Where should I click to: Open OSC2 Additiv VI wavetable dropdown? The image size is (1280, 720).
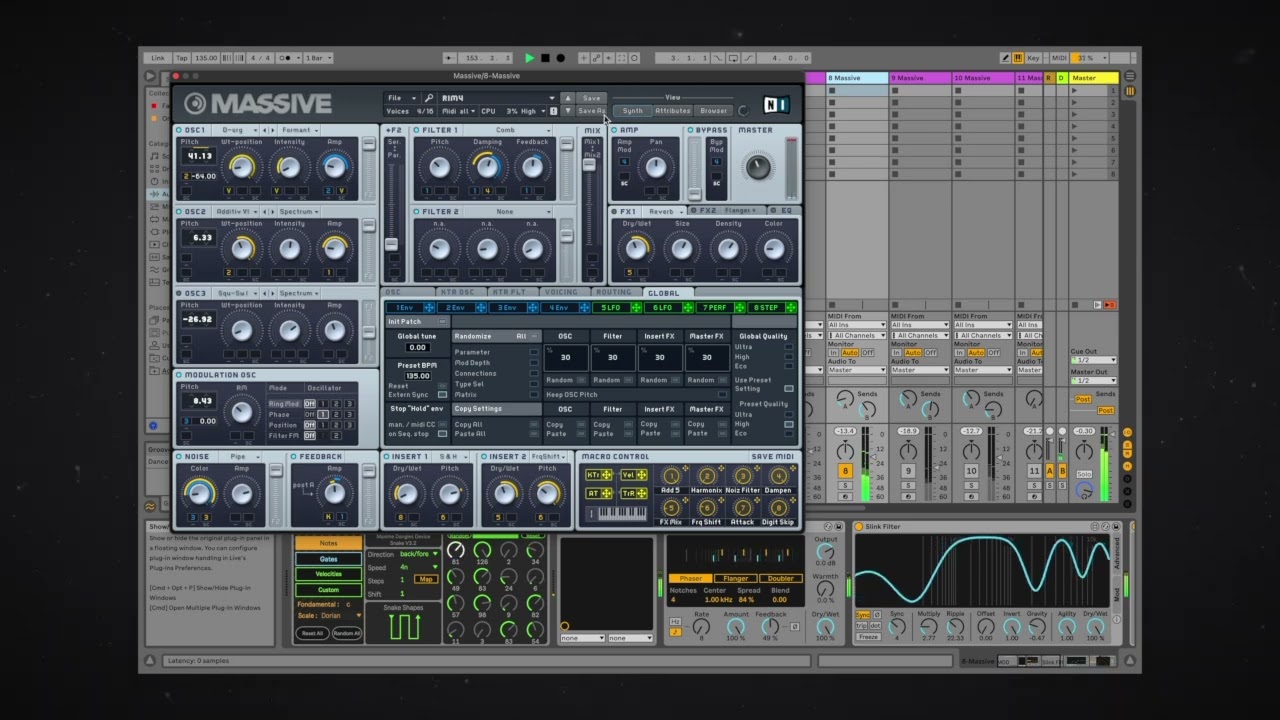(x=236, y=212)
